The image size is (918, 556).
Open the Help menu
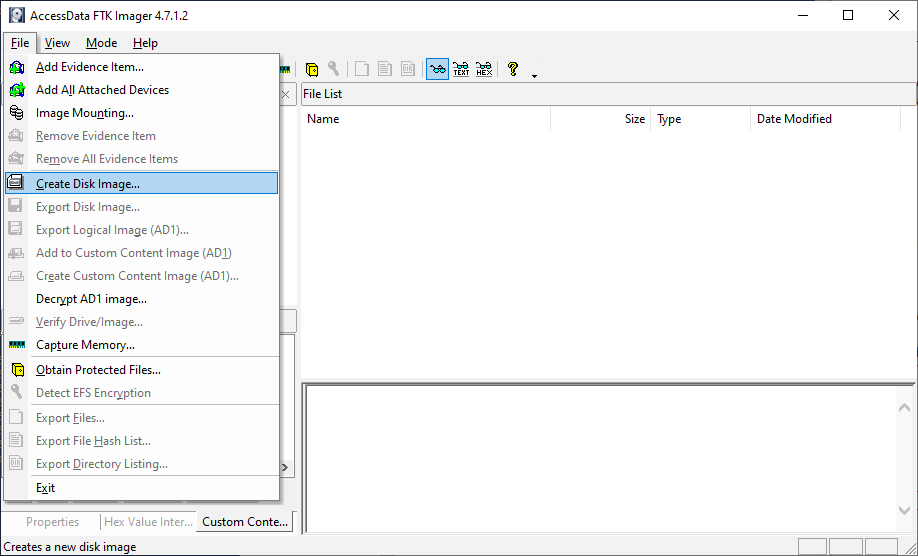pyautogui.click(x=145, y=43)
